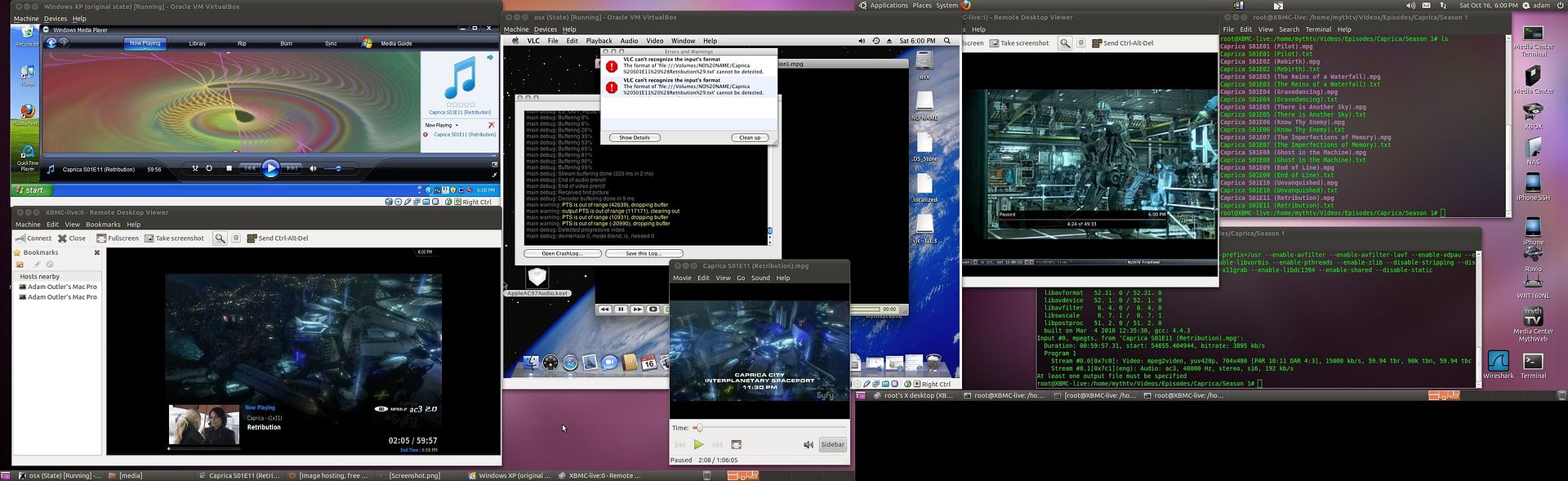Screen dimensions: 1568x481
Task: Click Save this Log in VLC messages window
Action: click(x=644, y=253)
